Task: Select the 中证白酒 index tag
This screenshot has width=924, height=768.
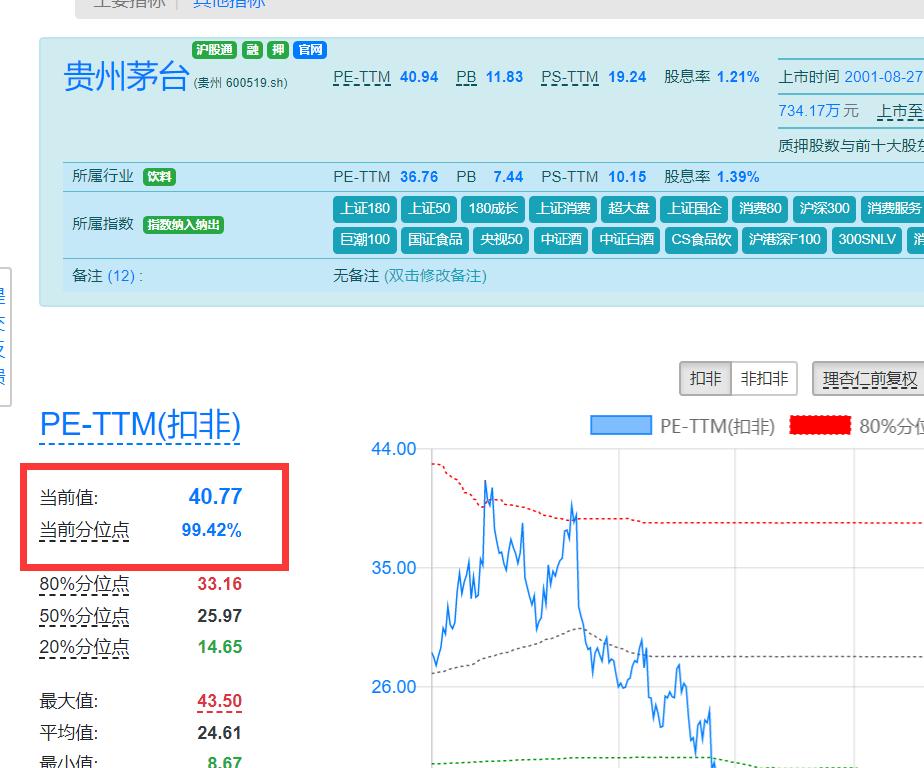Action: [625, 240]
